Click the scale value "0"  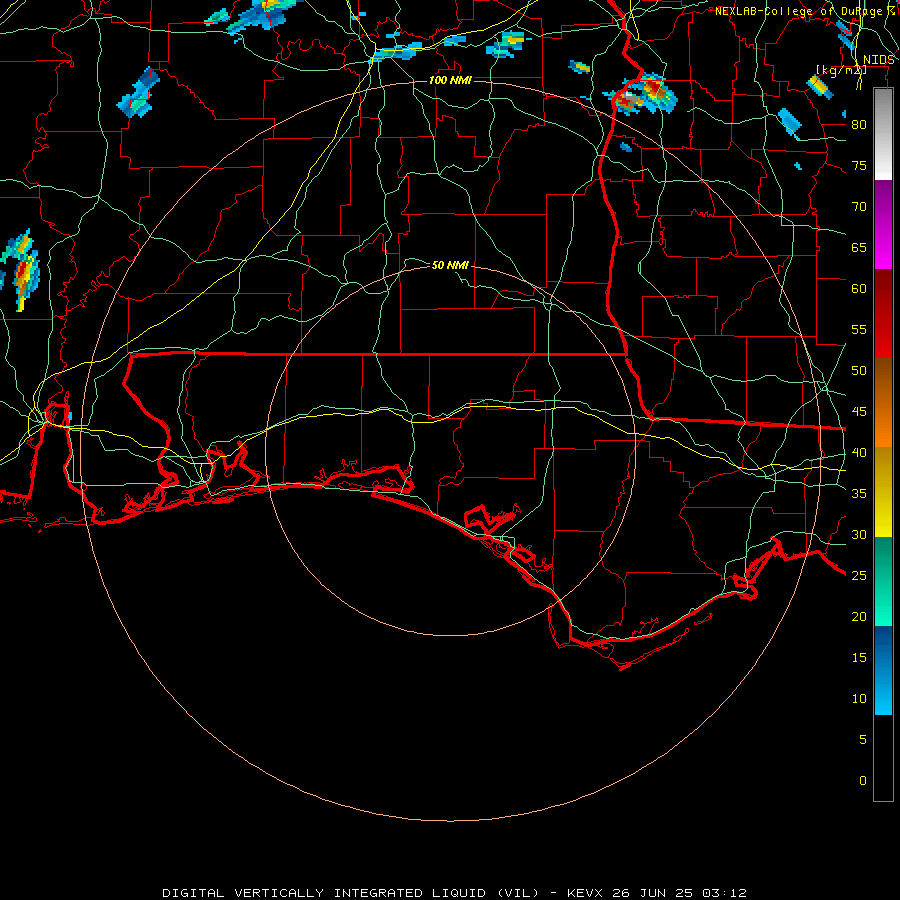863,781
